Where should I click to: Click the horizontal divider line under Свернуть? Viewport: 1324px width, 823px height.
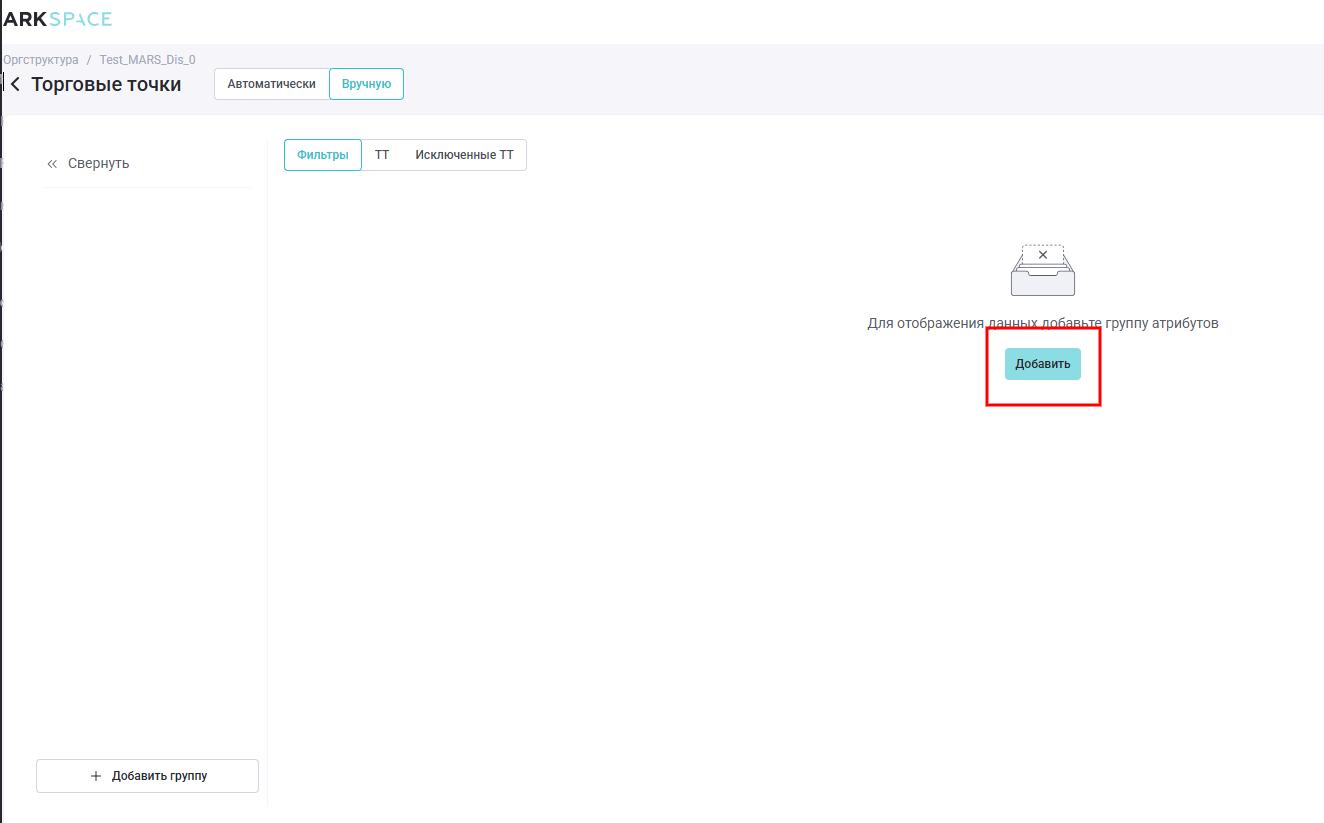pyautogui.click(x=147, y=187)
